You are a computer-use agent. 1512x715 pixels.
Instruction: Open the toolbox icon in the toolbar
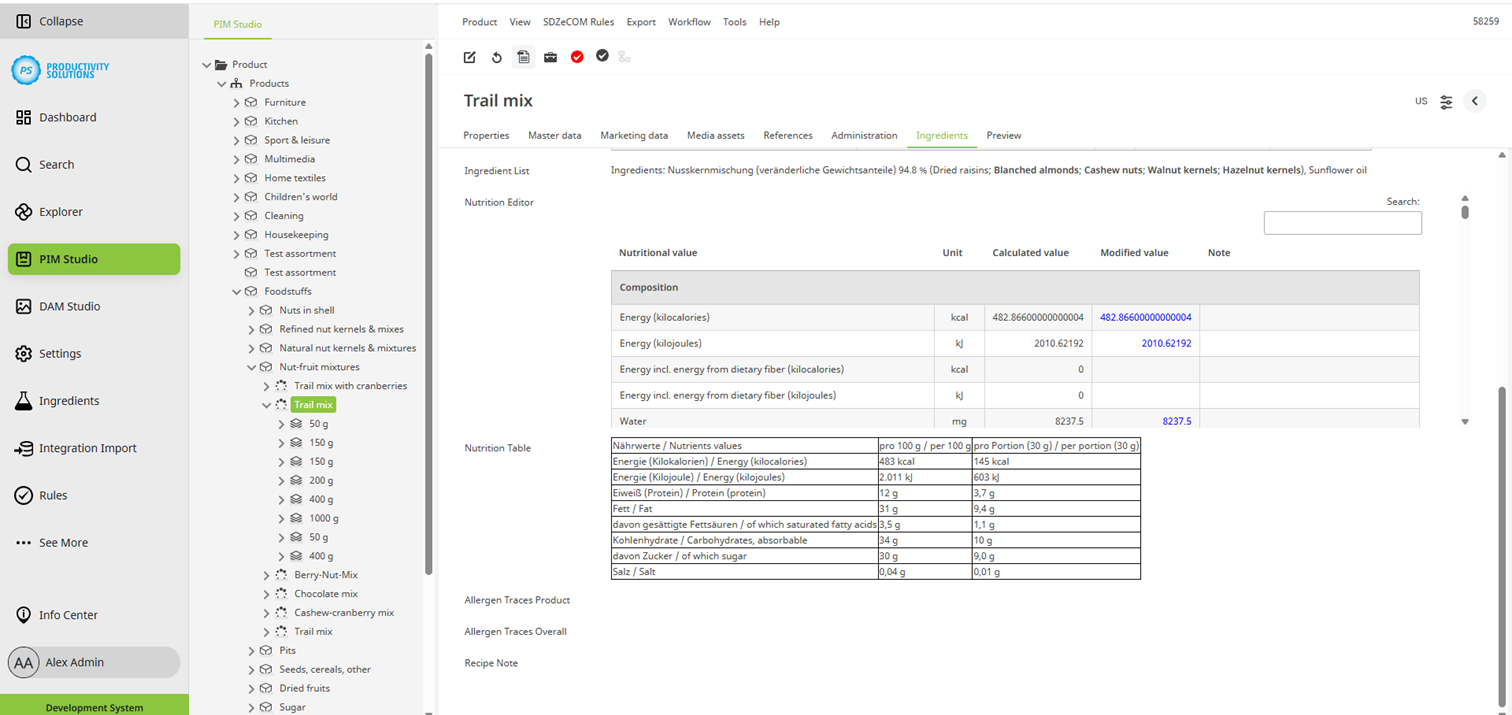[550, 57]
